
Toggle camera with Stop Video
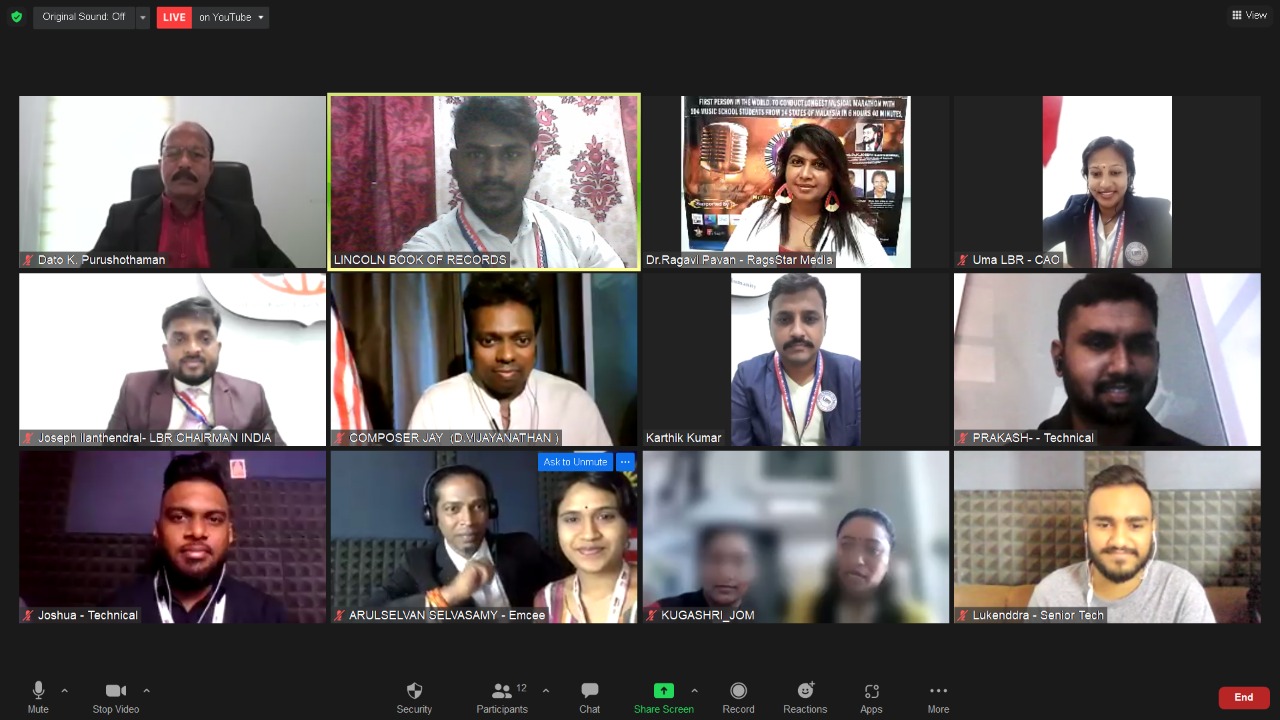[x=116, y=697]
